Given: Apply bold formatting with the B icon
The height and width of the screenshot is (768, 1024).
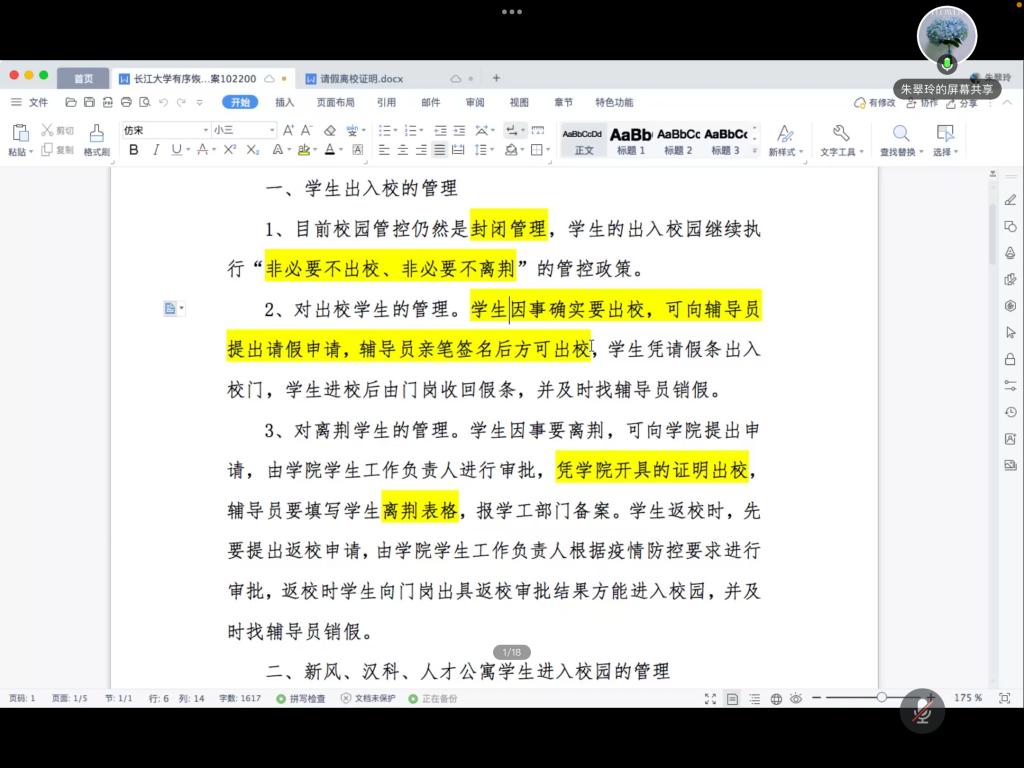Looking at the screenshot, I should click(x=133, y=150).
